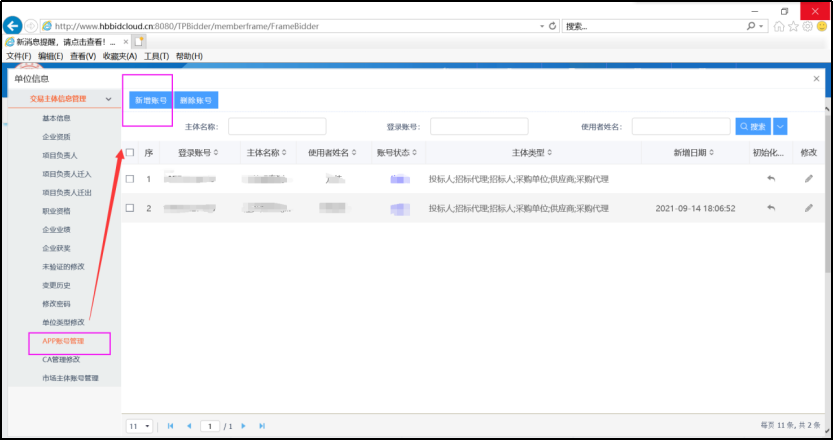Click the 新增账号 button
This screenshot has width=833, height=440.
coord(150,100)
